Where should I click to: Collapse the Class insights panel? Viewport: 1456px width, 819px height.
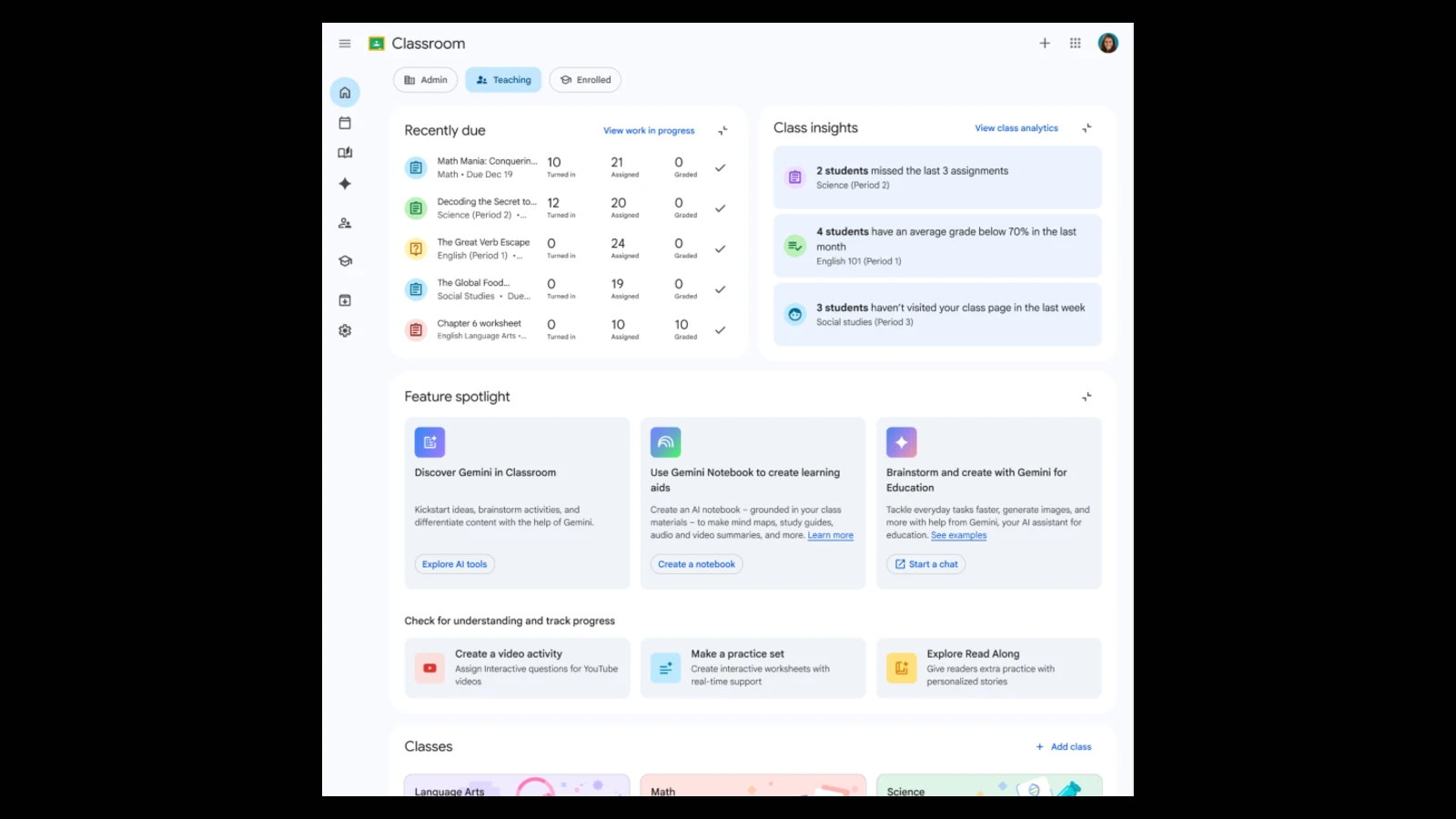(1087, 128)
